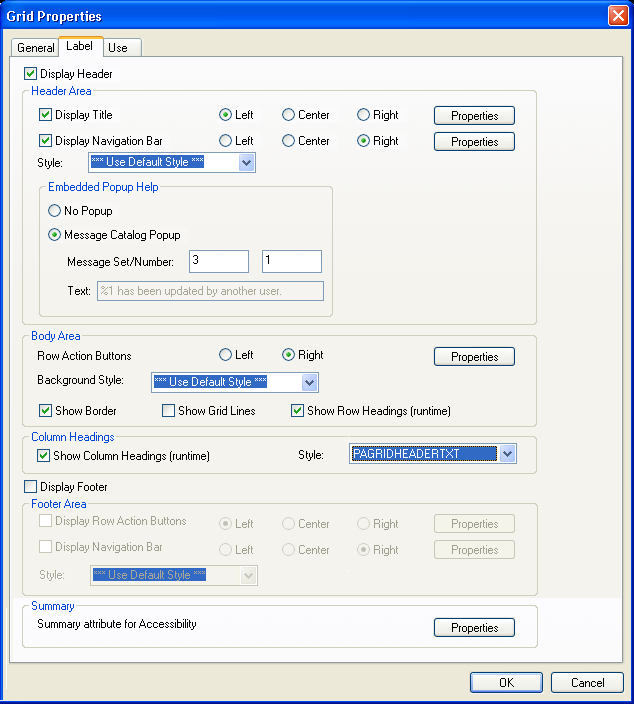Set Row Action Buttons to Right
The height and width of the screenshot is (704, 634).
click(x=288, y=355)
